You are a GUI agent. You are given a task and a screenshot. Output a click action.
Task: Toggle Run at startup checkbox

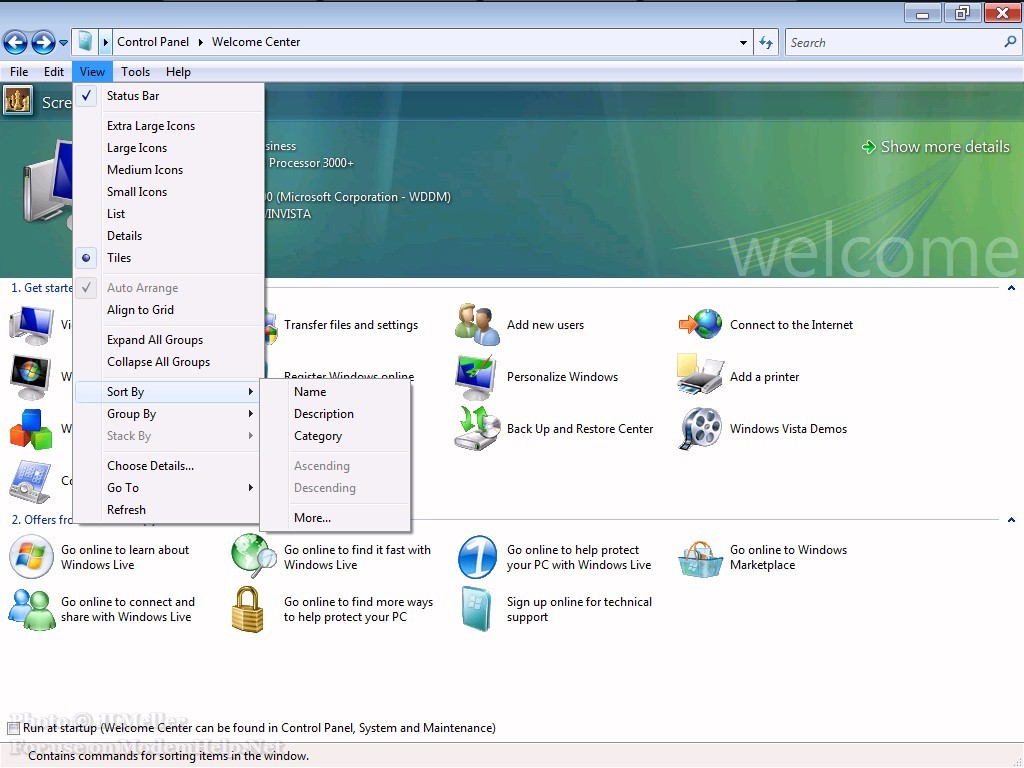[14, 728]
